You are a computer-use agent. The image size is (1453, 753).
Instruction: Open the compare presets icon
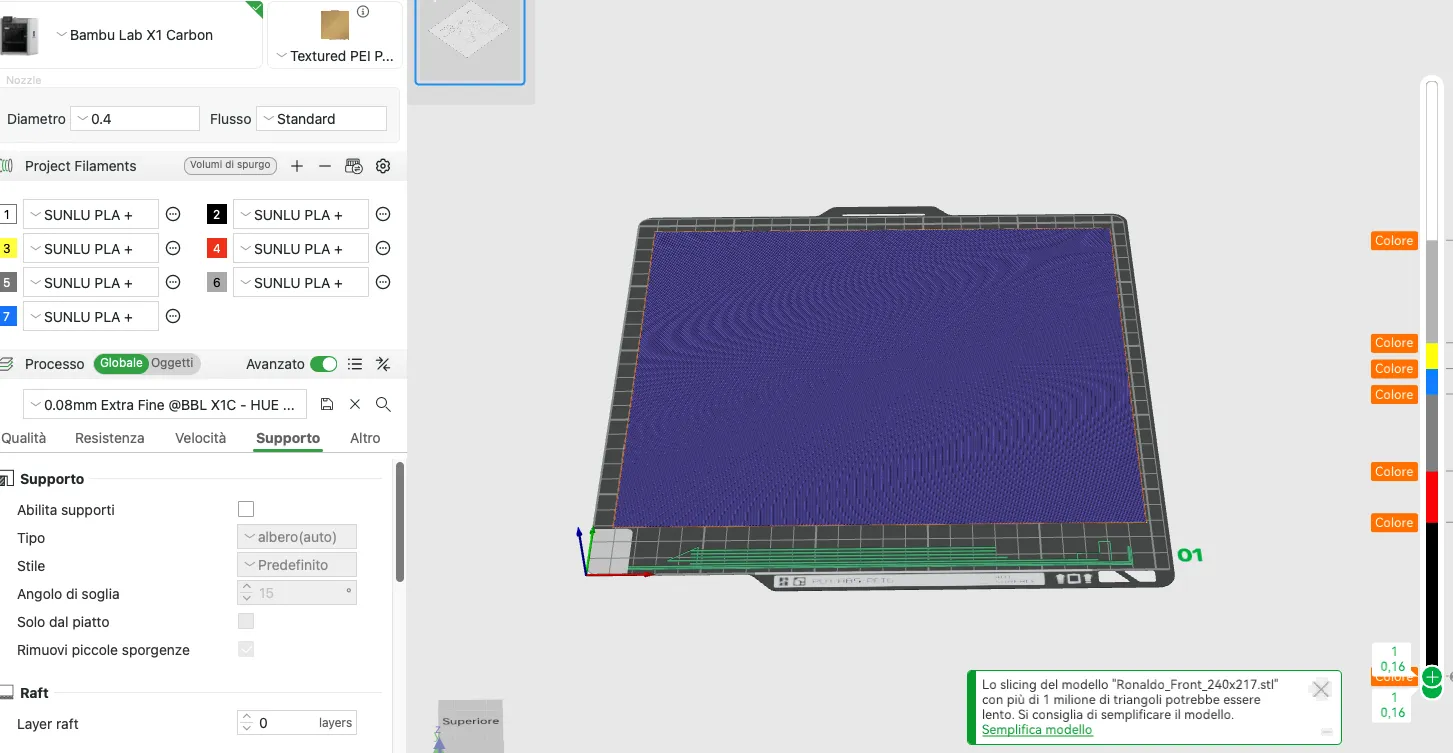point(383,364)
